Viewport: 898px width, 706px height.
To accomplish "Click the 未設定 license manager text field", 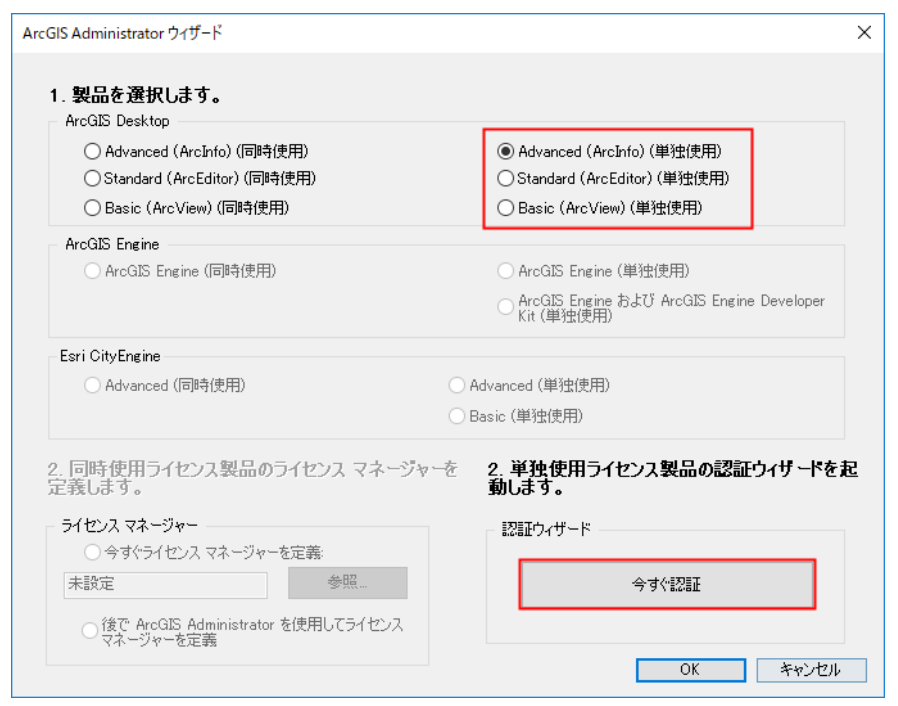I will point(166,585).
